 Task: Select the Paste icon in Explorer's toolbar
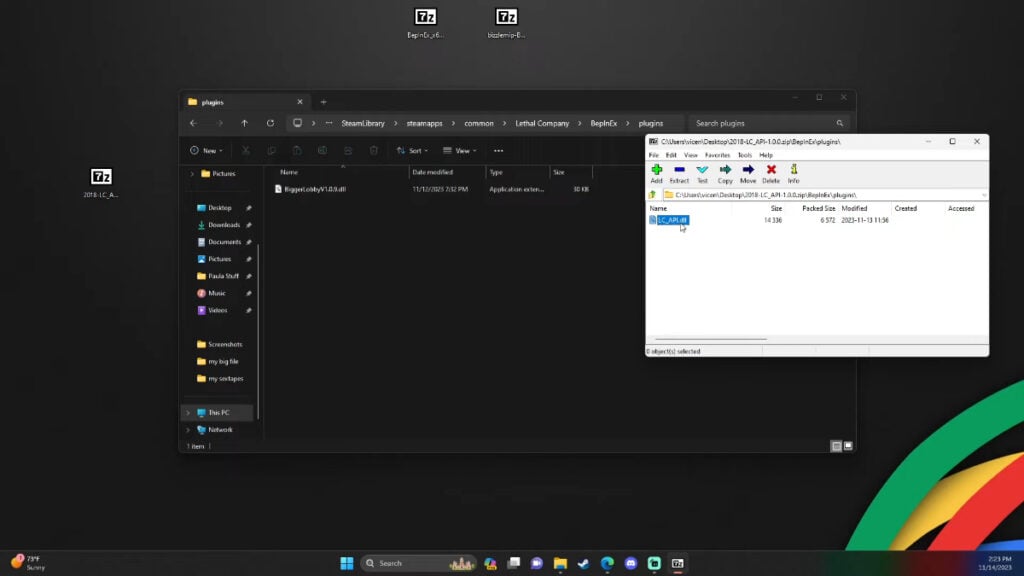(x=298, y=150)
